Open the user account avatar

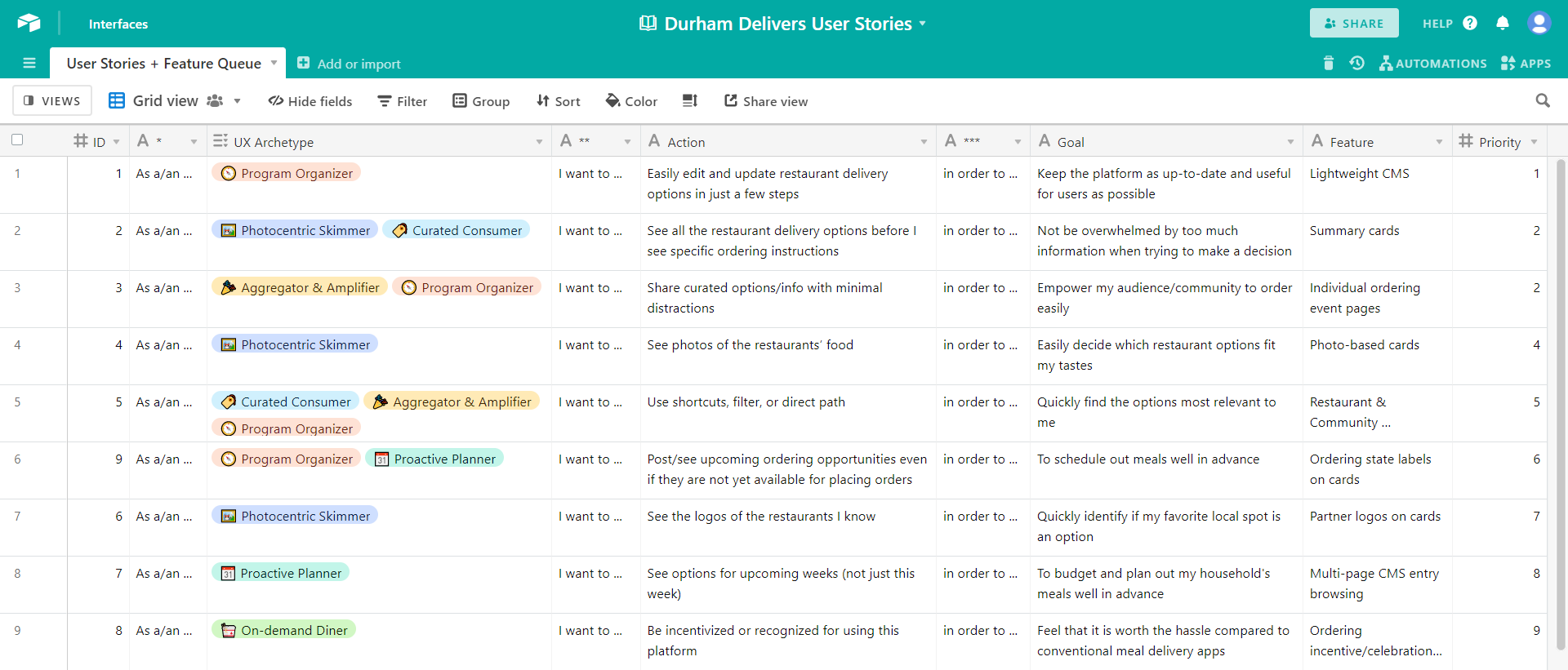(x=1539, y=23)
